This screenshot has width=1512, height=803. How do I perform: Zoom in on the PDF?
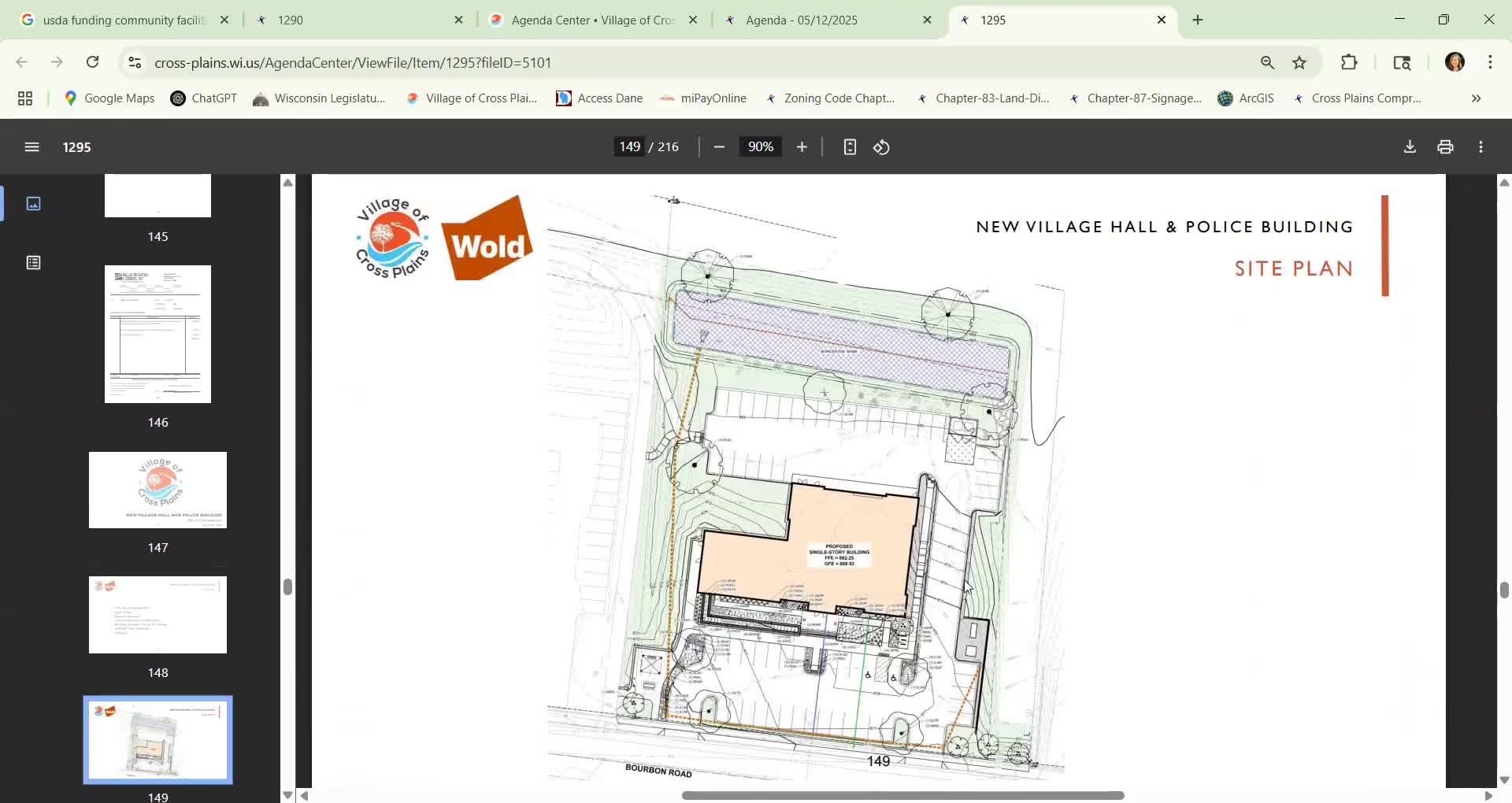802,147
